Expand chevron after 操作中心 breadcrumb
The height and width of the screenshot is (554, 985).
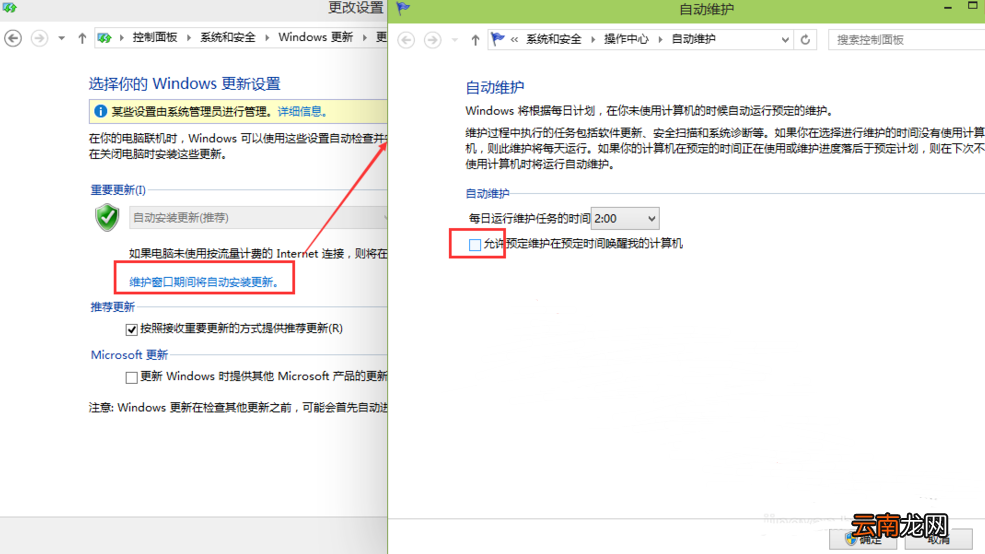coord(660,40)
